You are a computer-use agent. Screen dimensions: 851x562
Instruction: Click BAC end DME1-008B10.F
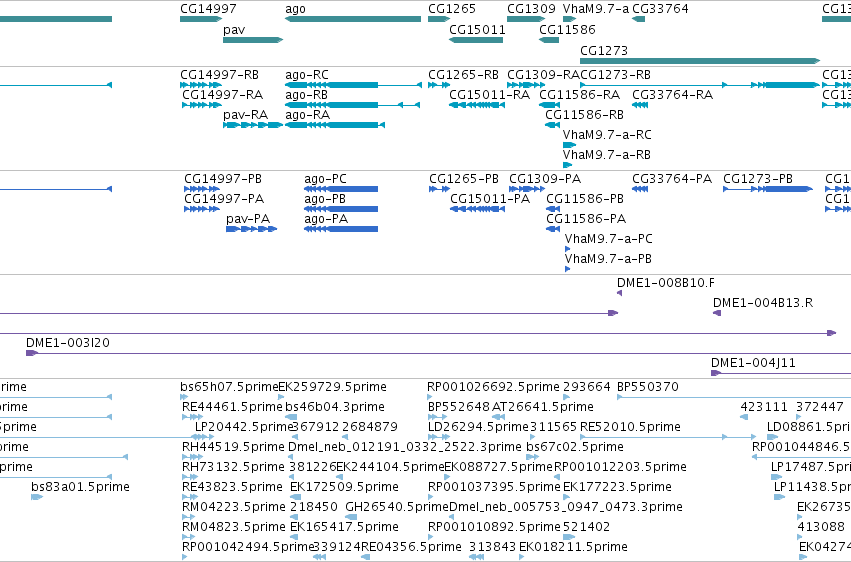click(x=665, y=283)
